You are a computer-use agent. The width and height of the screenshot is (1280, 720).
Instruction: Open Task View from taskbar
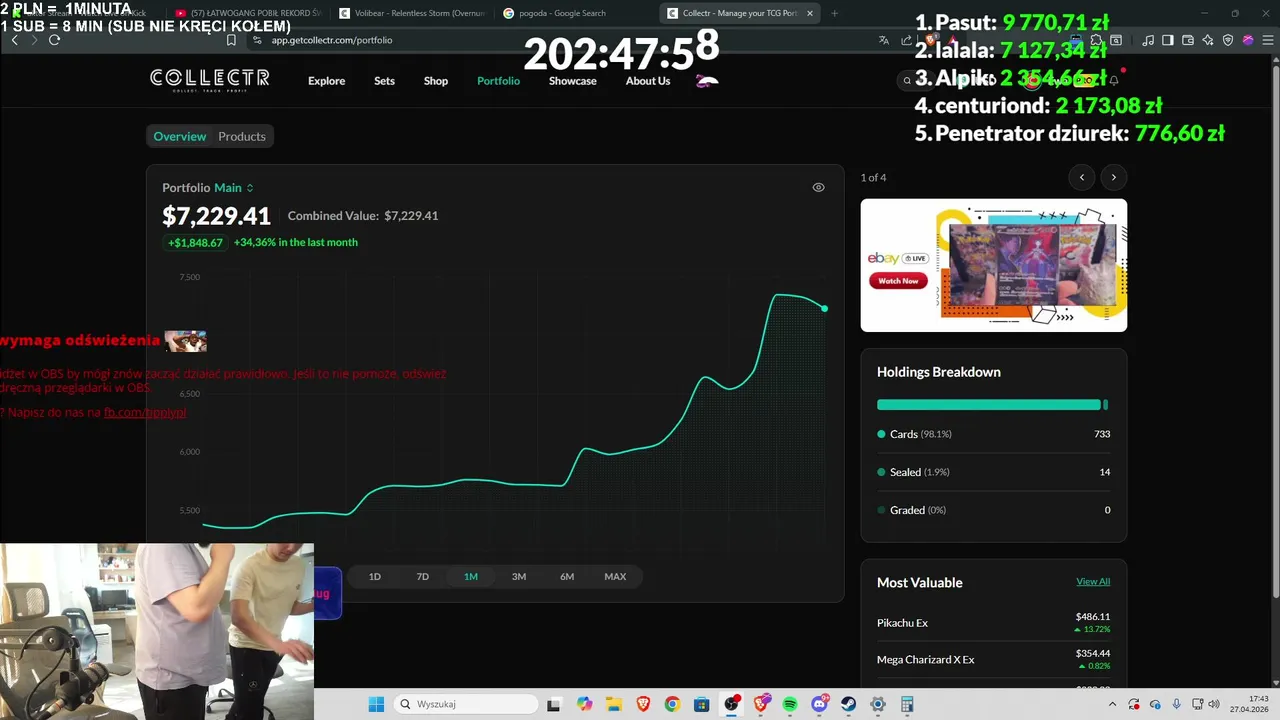(x=554, y=704)
